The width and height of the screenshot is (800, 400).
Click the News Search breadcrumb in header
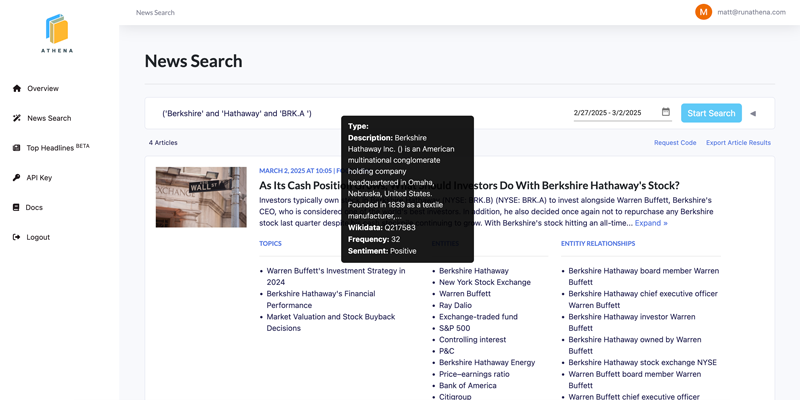click(155, 12)
